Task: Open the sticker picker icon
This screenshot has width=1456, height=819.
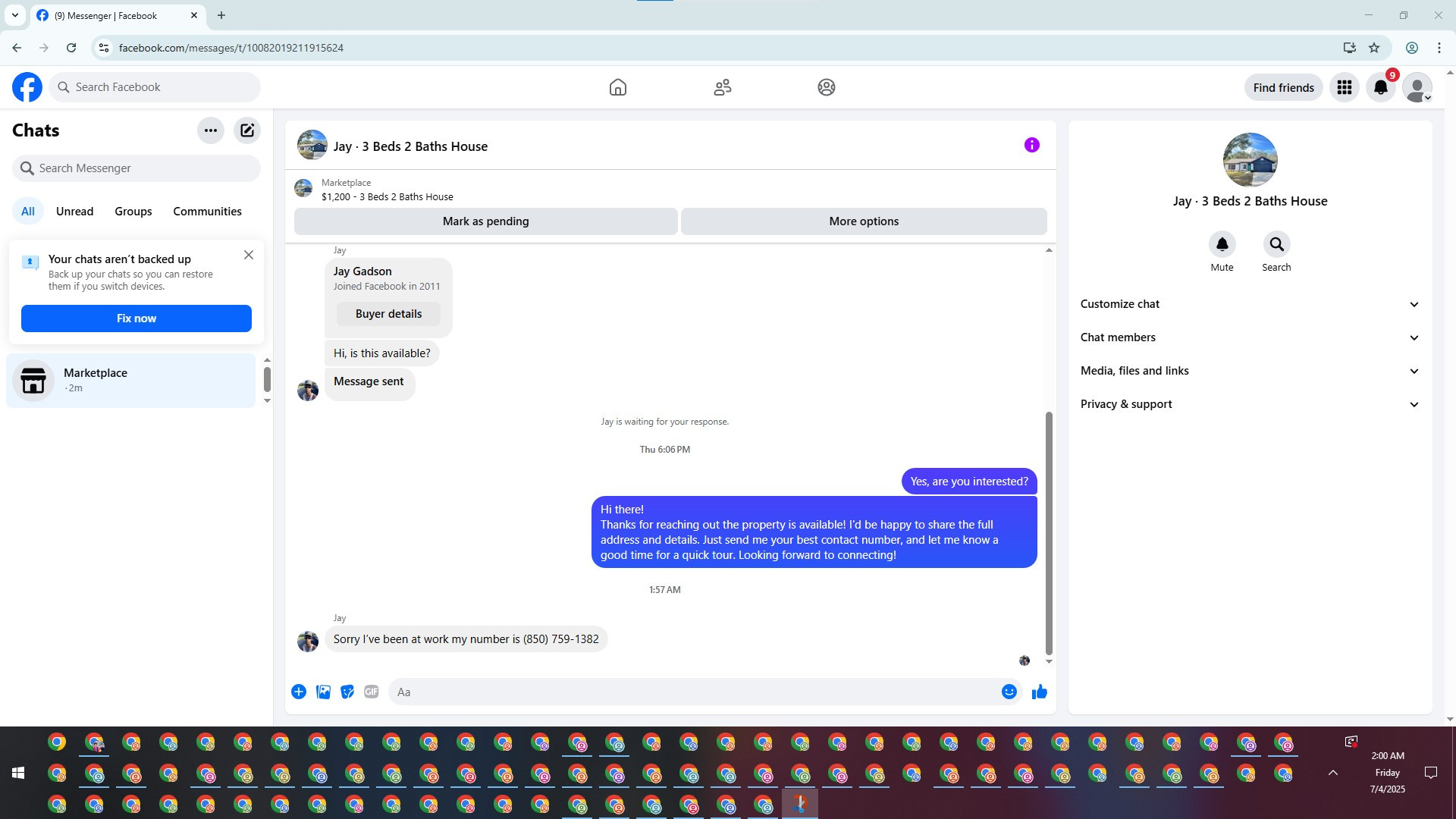Action: [x=347, y=692]
